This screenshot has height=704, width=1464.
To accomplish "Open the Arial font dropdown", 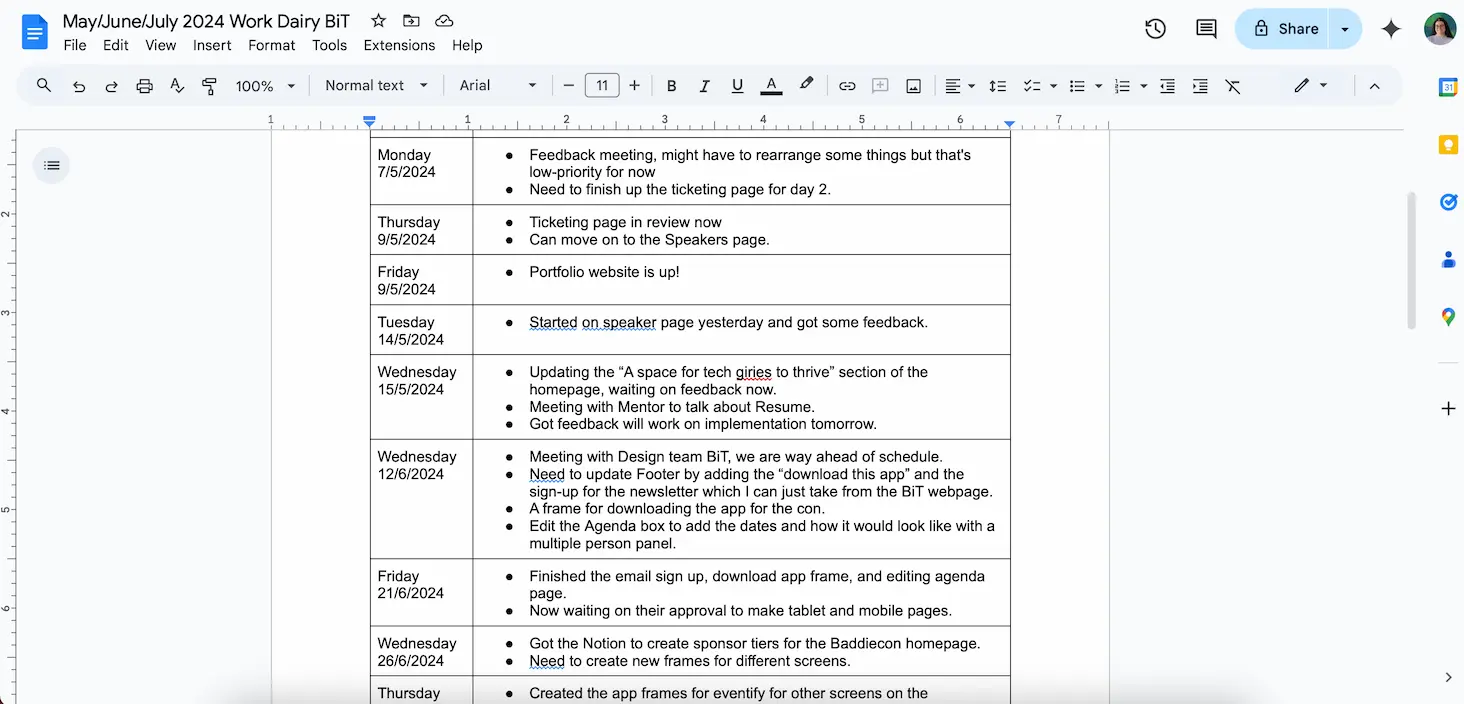I will pos(497,86).
